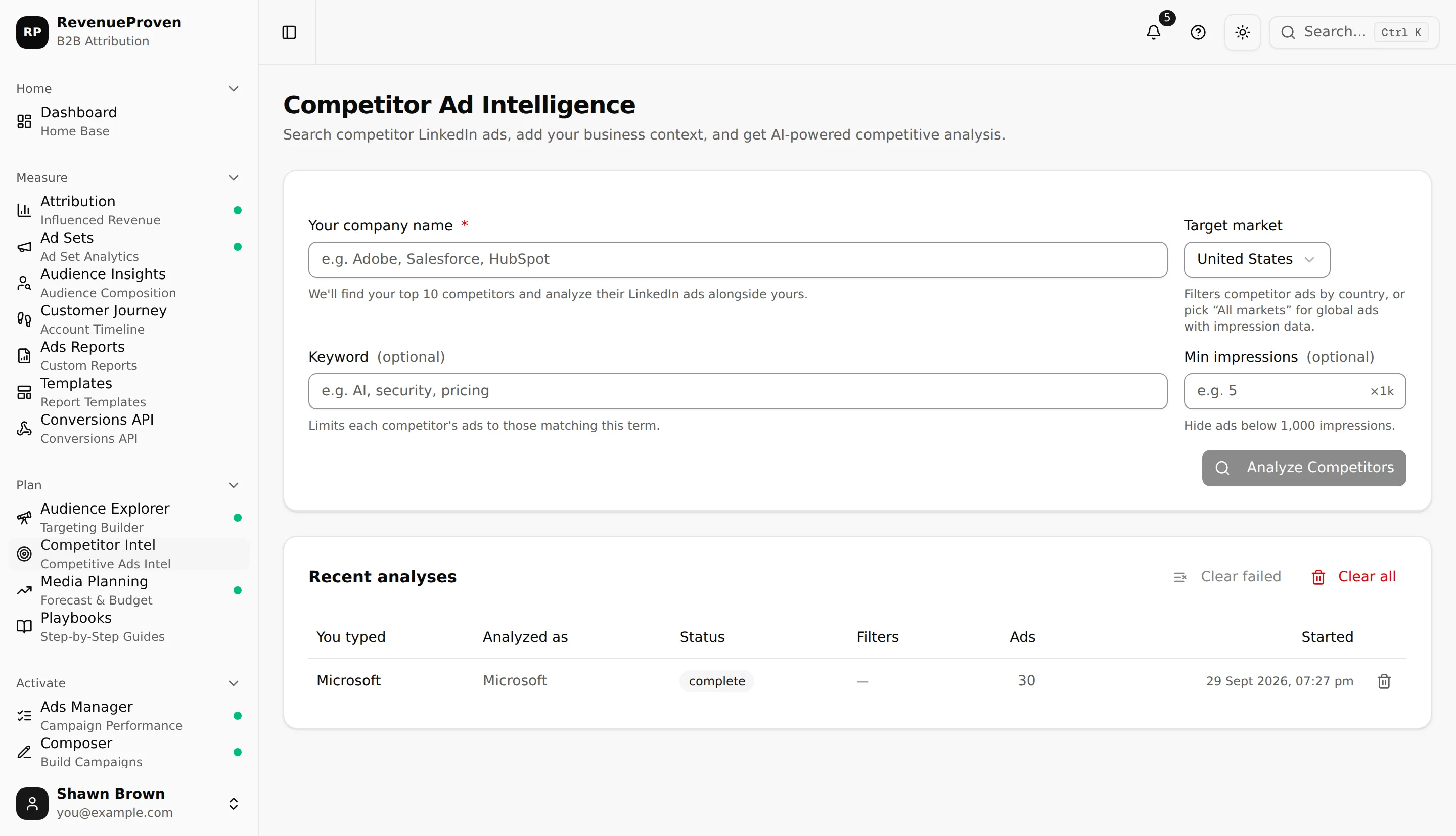Screen dimensions: 1456x836
Task: Click the complete status badge
Action: 716,681
